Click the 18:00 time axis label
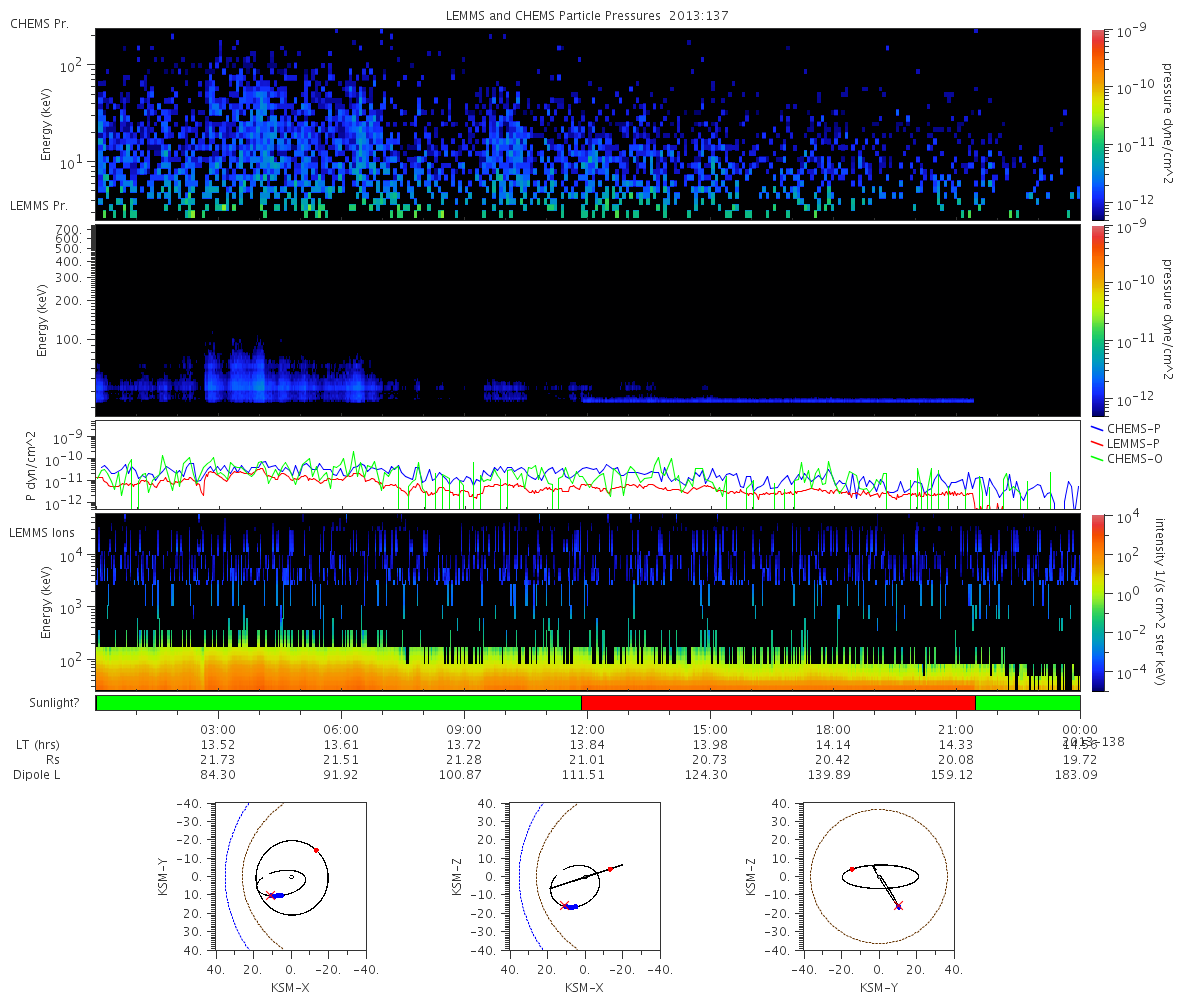This screenshot has width=1200, height=1000. pyautogui.click(x=834, y=729)
